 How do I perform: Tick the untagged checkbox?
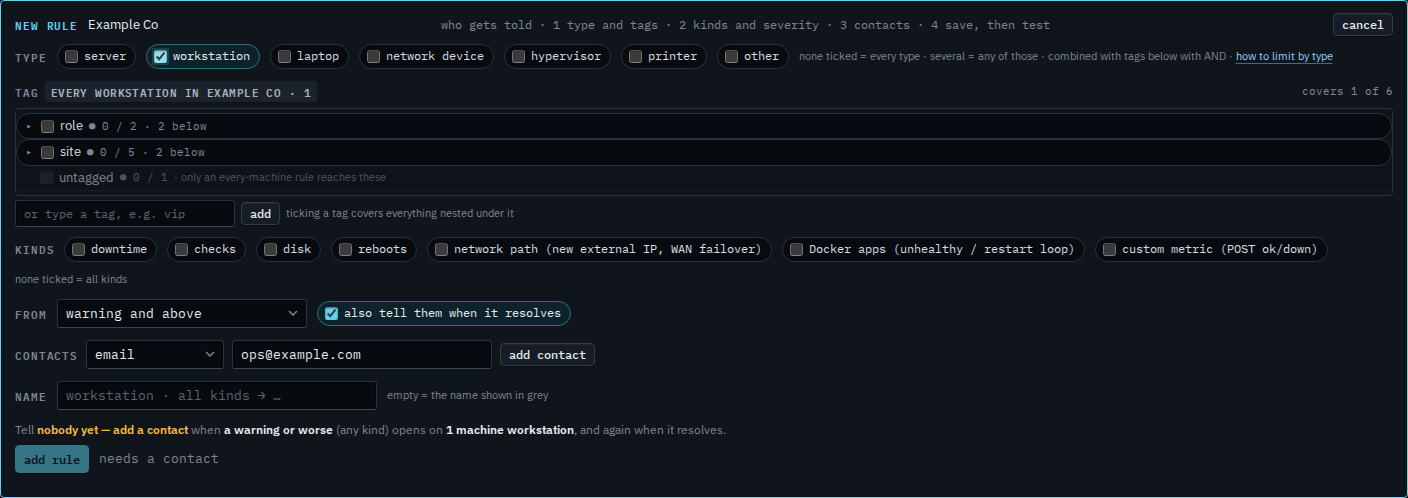click(x=47, y=178)
